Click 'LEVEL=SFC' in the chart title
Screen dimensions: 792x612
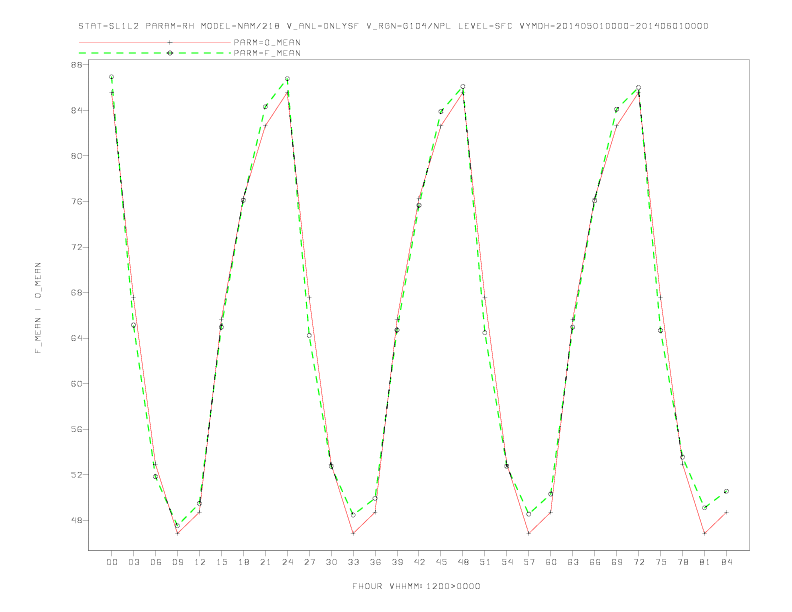pos(485,26)
